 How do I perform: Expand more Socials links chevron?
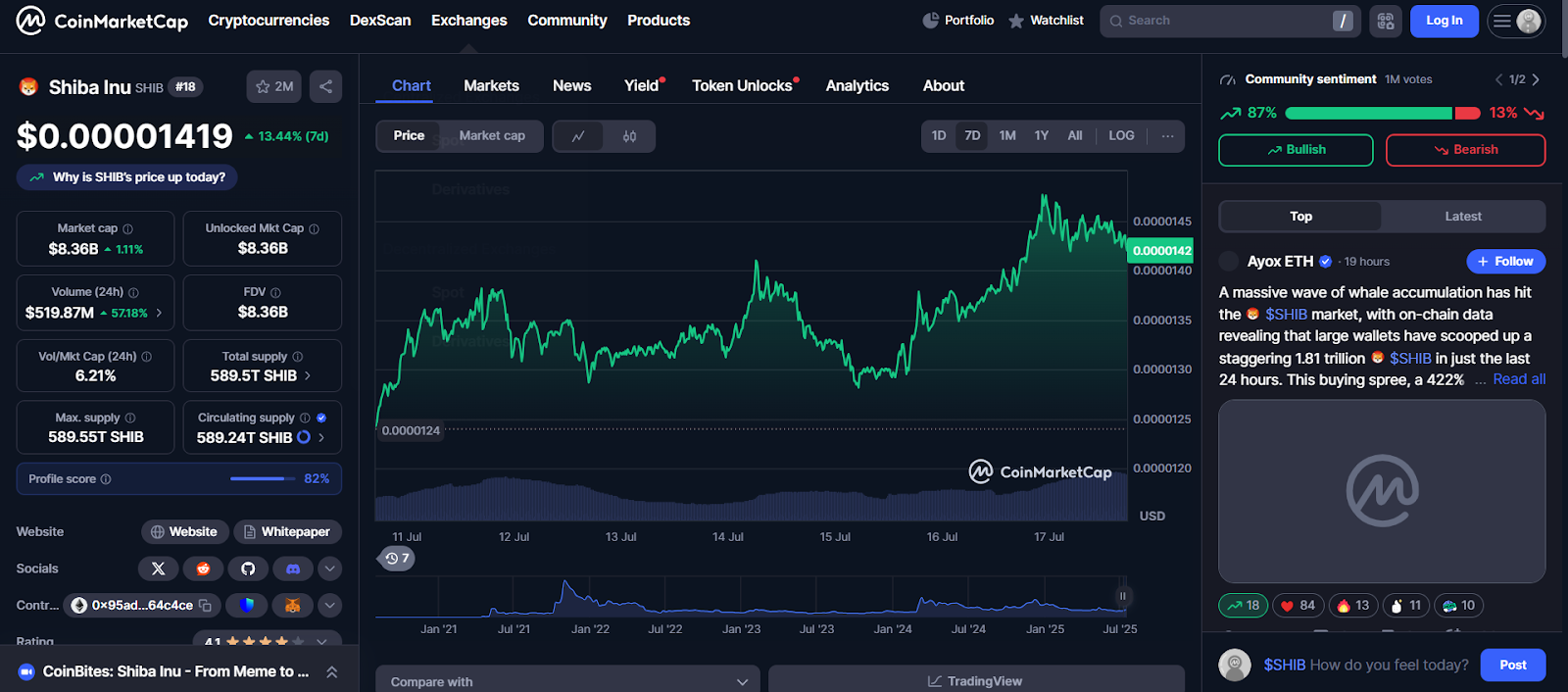click(x=330, y=568)
